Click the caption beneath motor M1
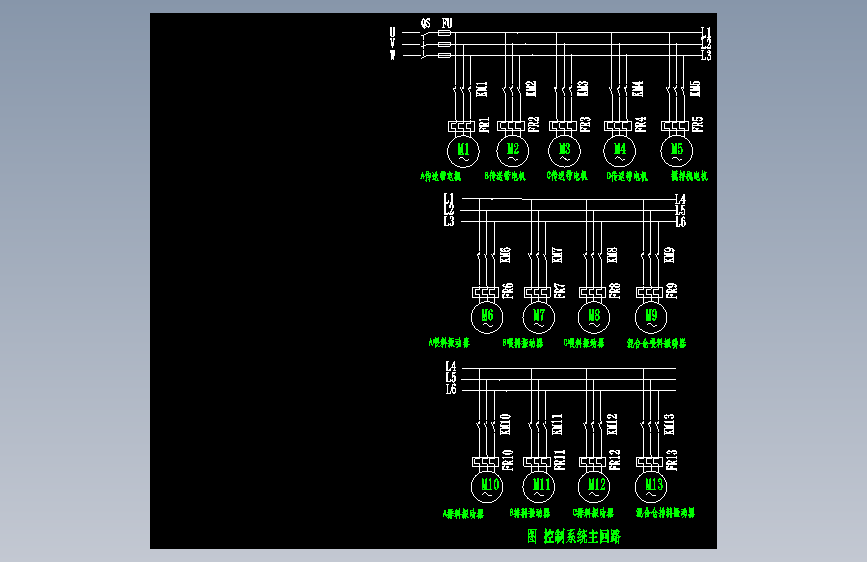Image resolution: width=867 pixels, height=562 pixels. pos(441,176)
